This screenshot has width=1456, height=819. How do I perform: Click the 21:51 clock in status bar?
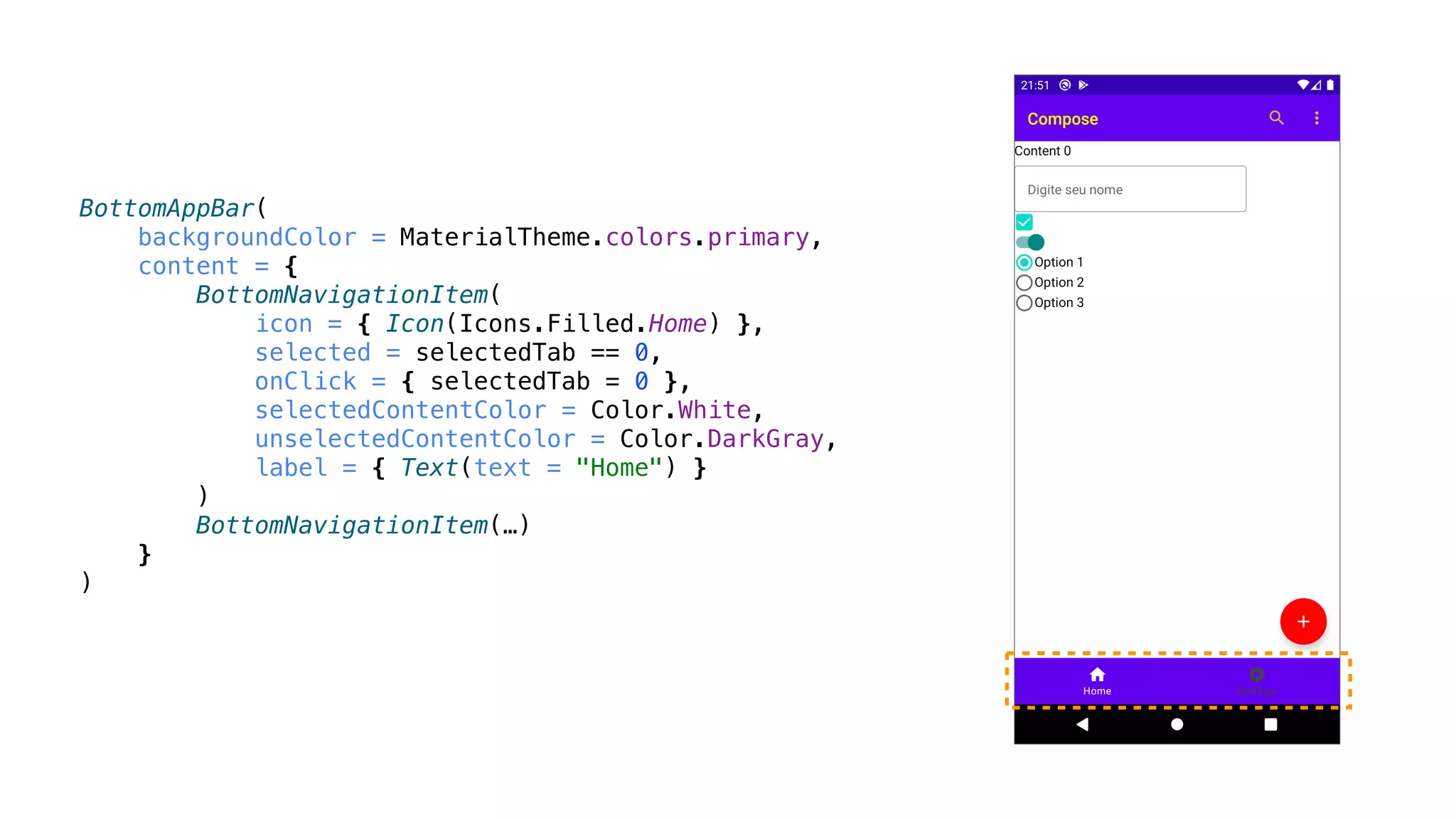point(1034,85)
